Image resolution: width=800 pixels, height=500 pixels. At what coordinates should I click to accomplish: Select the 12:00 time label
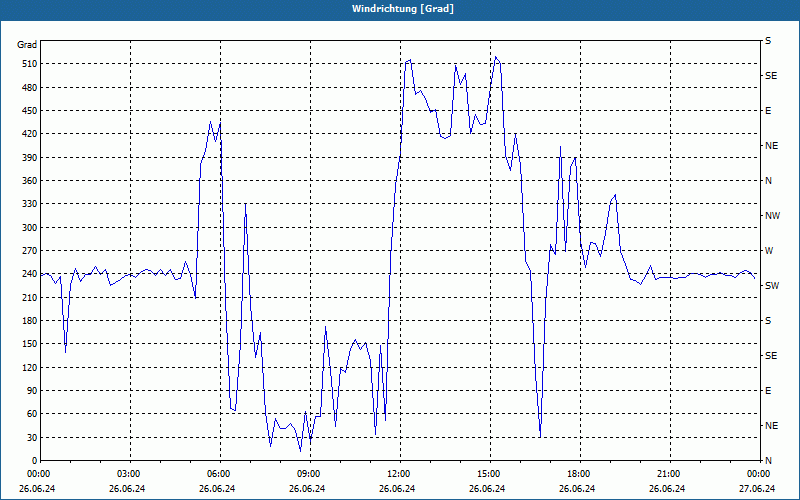point(397,473)
